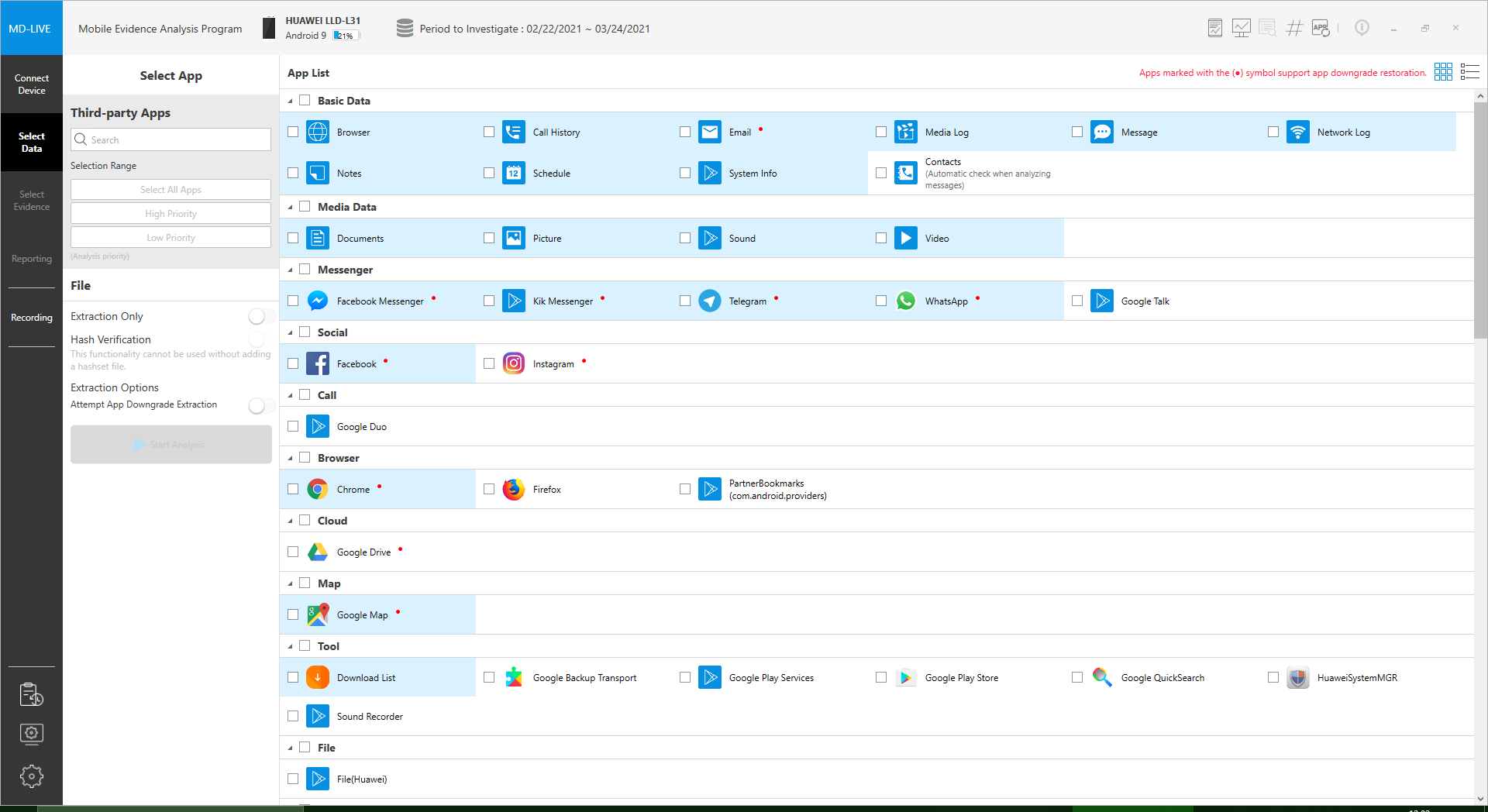Collapse the Tool category
This screenshot has height=812, width=1488.
291,647
